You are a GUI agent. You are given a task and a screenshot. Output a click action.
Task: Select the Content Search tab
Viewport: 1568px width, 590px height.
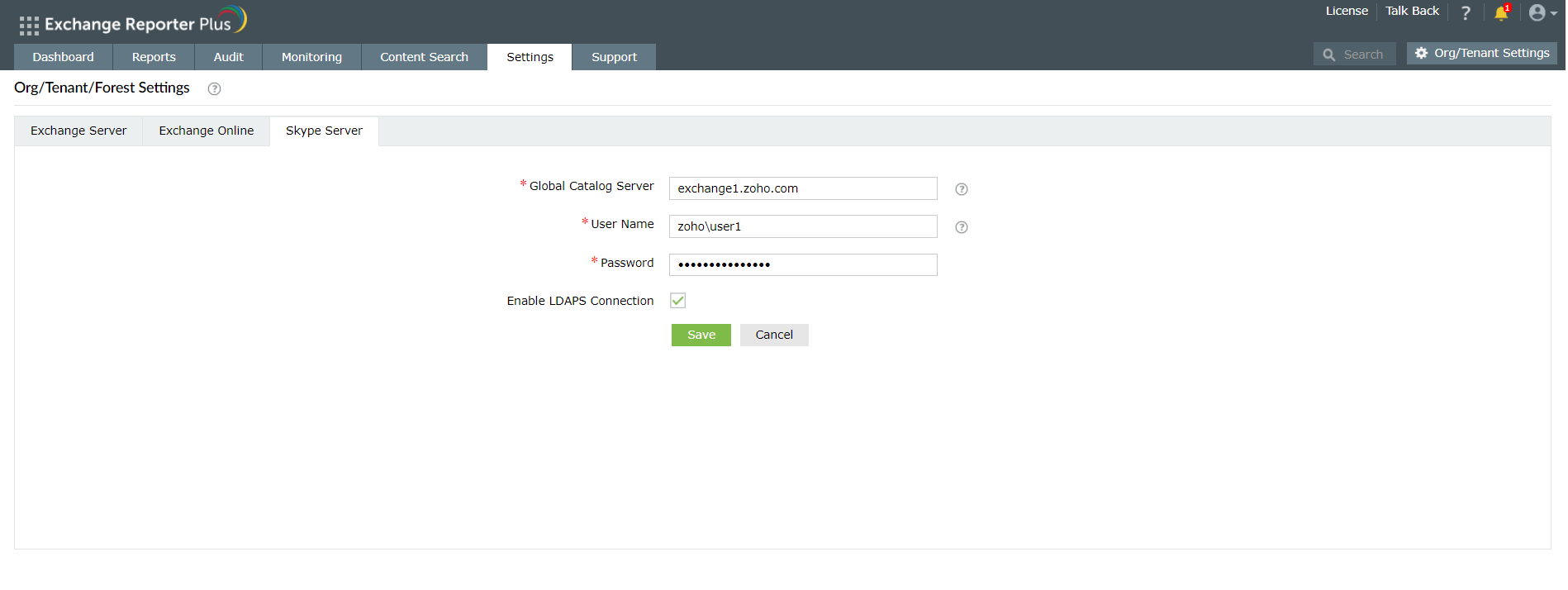click(424, 57)
